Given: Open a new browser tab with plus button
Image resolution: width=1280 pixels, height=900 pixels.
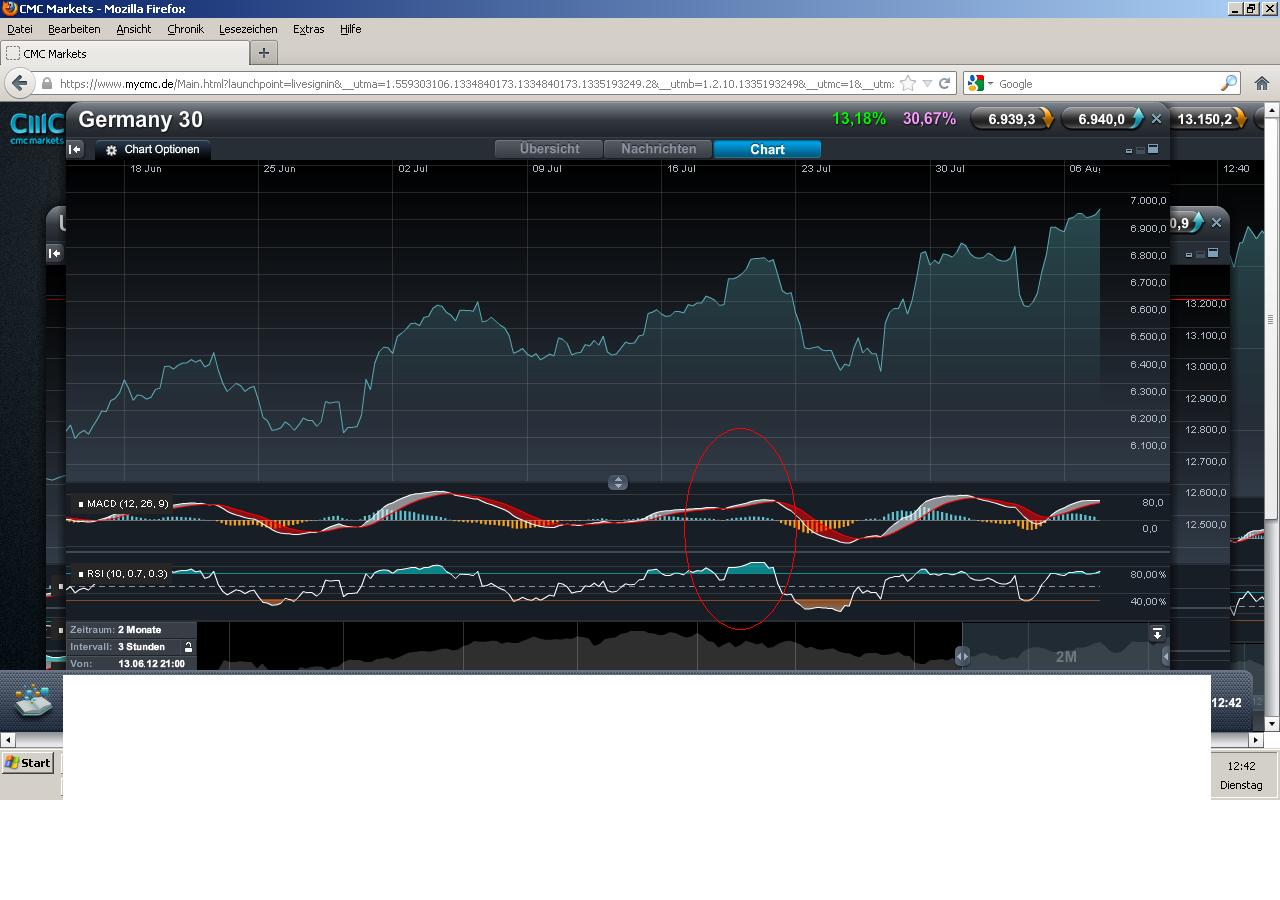Looking at the screenshot, I should pyautogui.click(x=264, y=53).
